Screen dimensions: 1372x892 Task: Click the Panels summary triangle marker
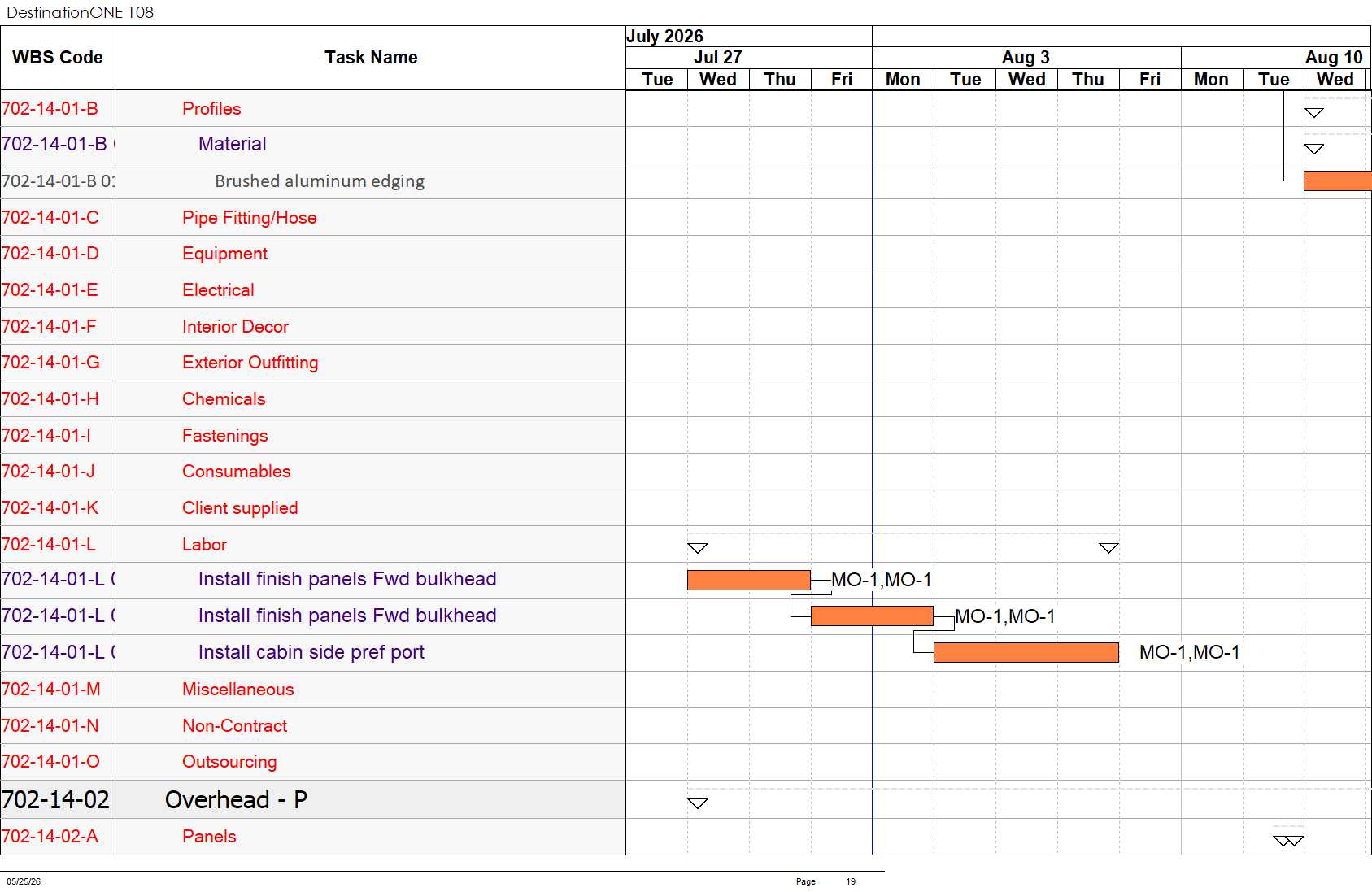1288,841
